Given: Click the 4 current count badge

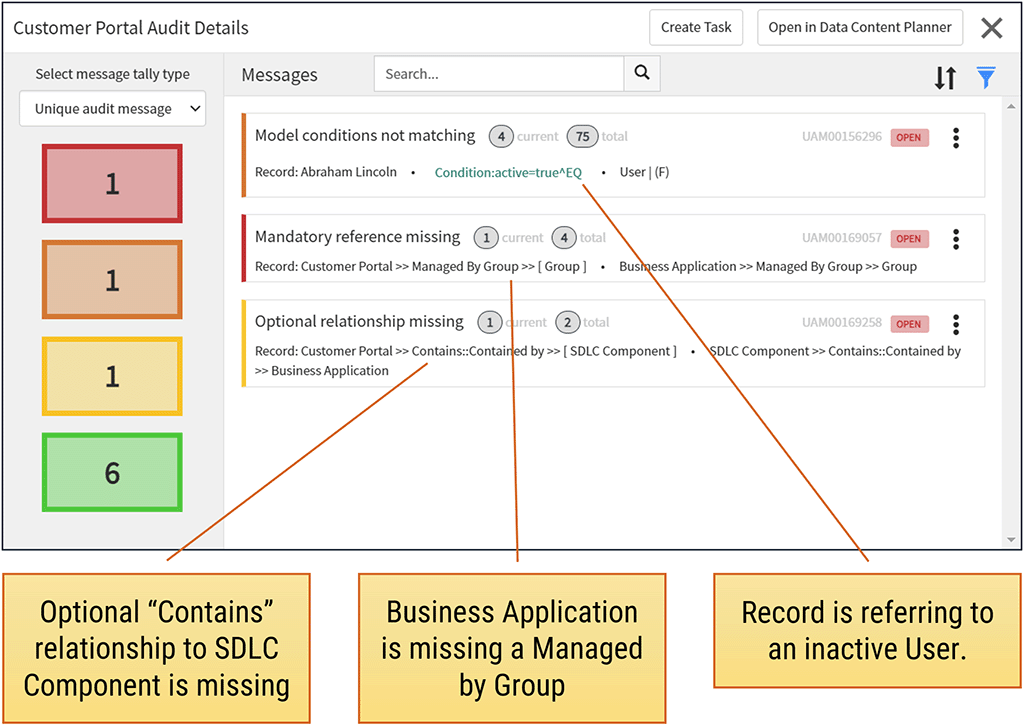Looking at the screenshot, I should [501, 136].
